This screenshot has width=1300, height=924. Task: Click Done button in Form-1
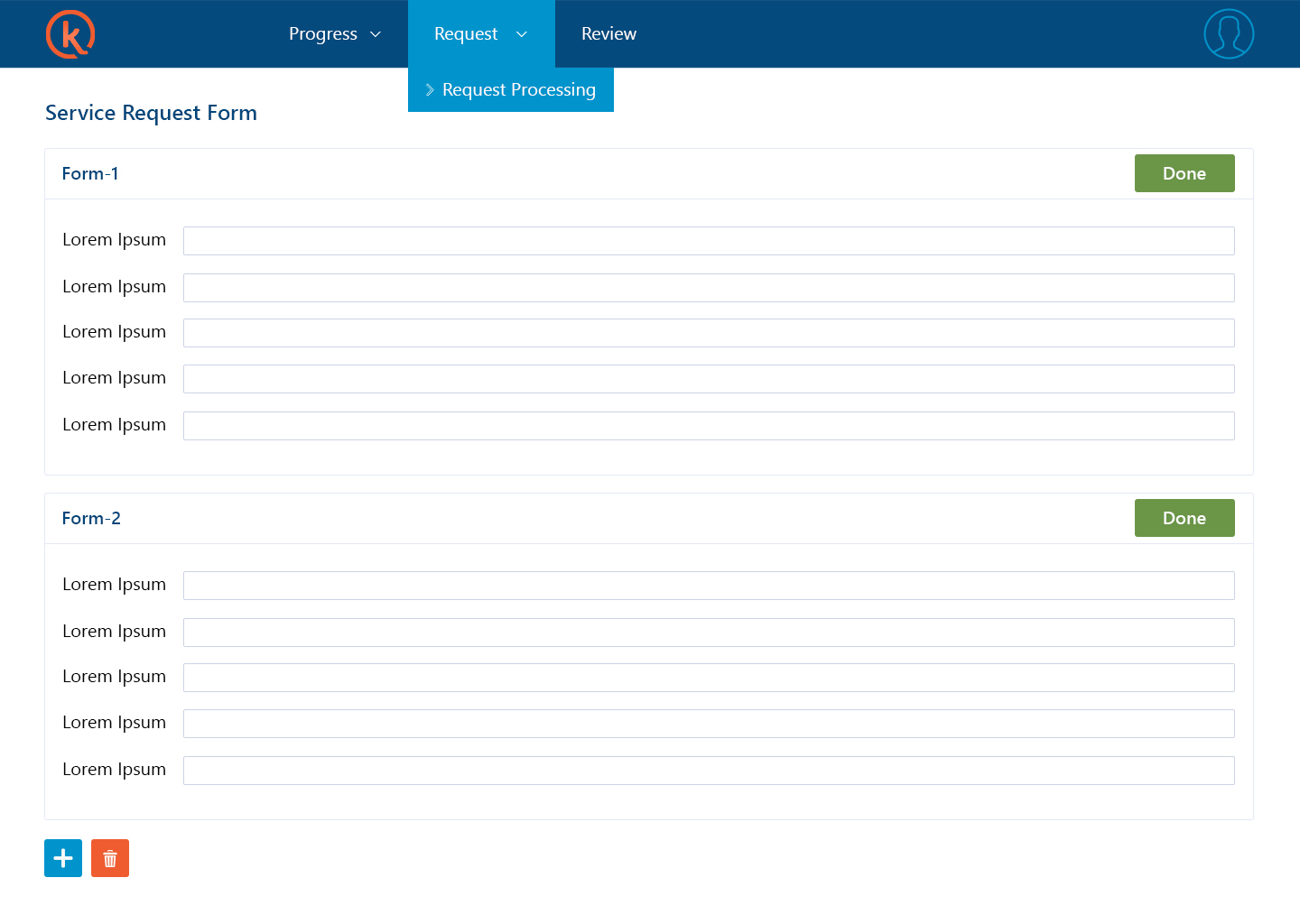coord(1184,173)
